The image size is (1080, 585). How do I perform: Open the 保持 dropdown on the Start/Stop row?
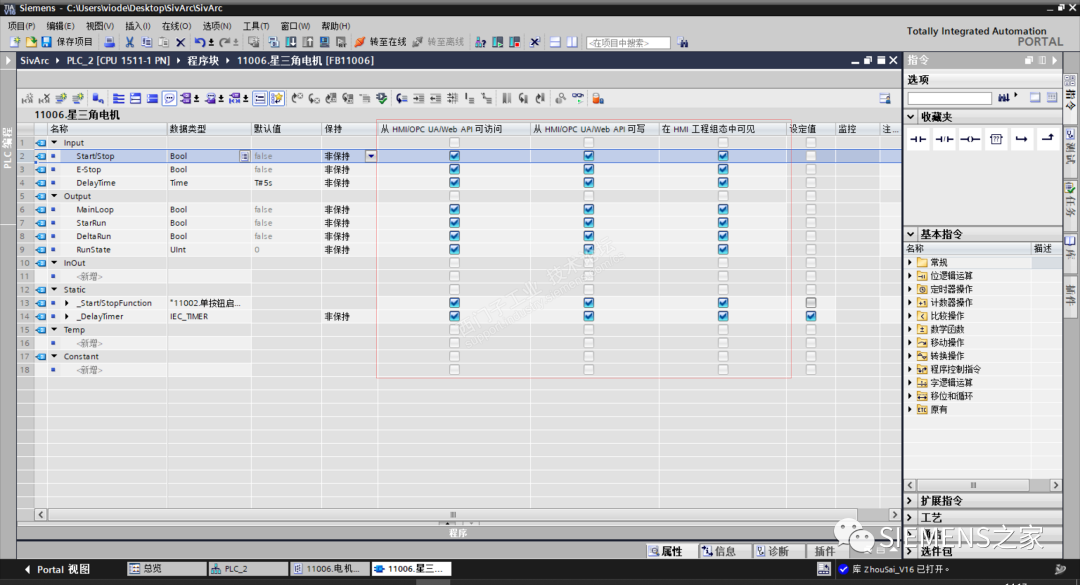point(370,156)
